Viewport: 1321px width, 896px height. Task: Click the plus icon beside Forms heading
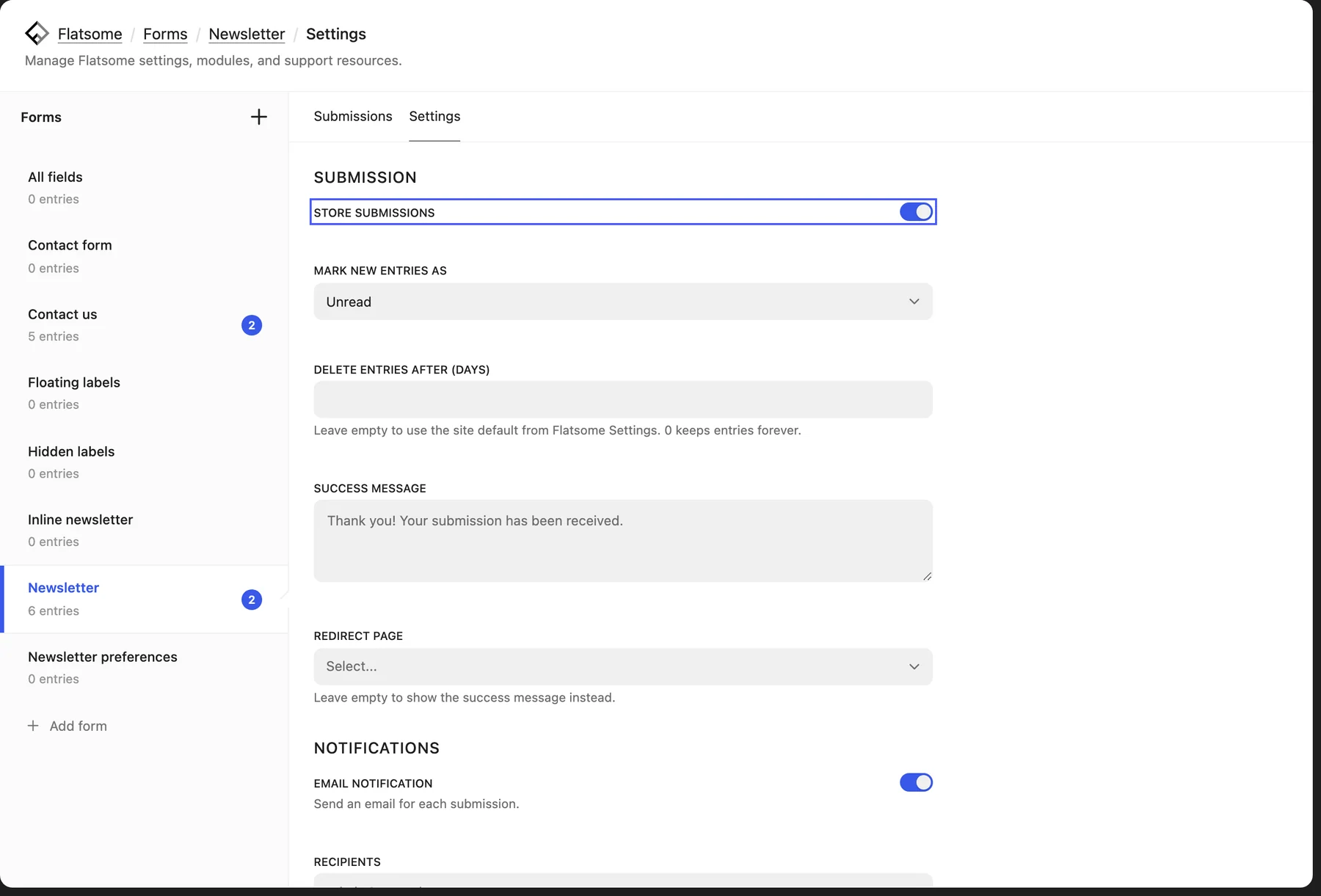258,117
